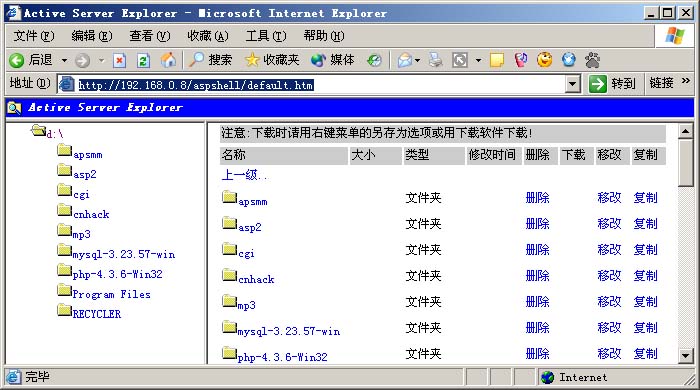Click 删除 link for the asp2 row
700x390 pixels.
(537, 224)
